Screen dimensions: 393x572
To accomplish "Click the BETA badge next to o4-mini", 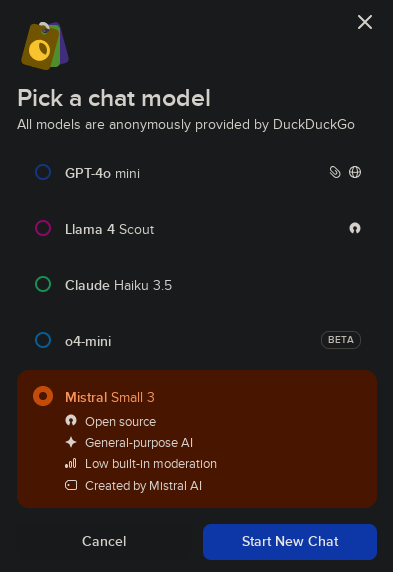I will pos(341,340).
